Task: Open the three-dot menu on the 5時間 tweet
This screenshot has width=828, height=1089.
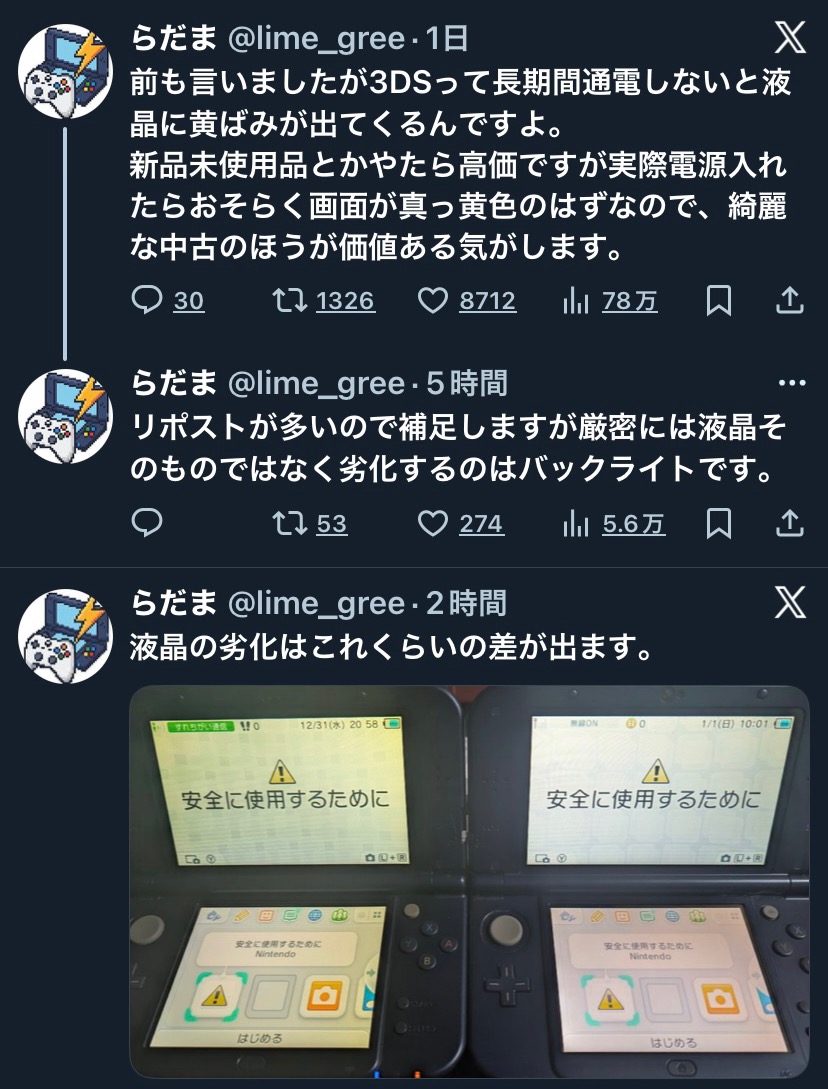Action: (792, 383)
